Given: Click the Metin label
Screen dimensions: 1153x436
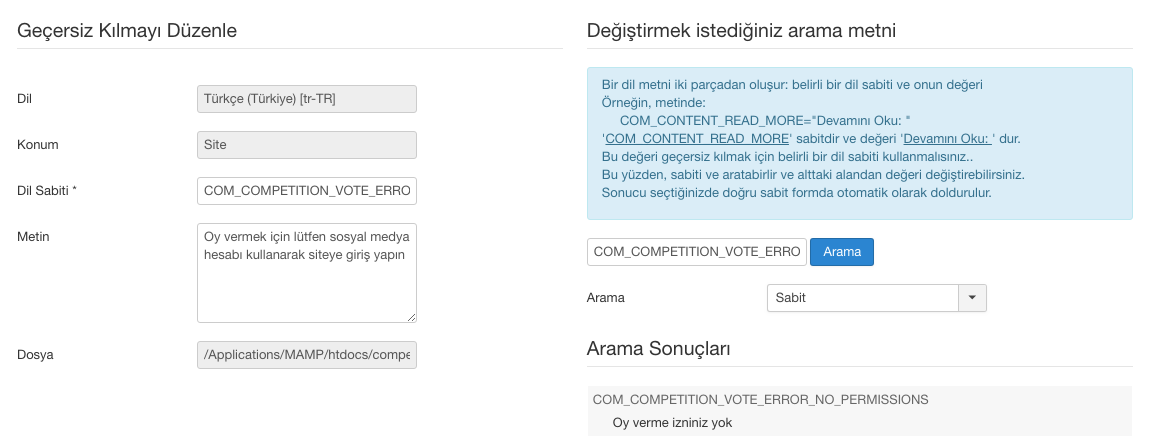Looking at the screenshot, I should [x=33, y=236].
